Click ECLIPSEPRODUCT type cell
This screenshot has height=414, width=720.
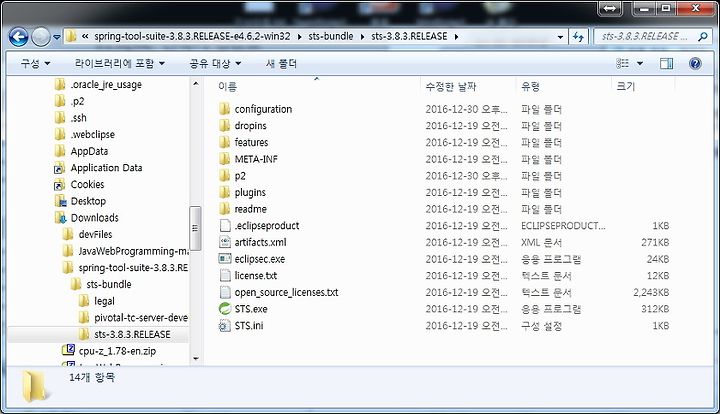[563, 226]
